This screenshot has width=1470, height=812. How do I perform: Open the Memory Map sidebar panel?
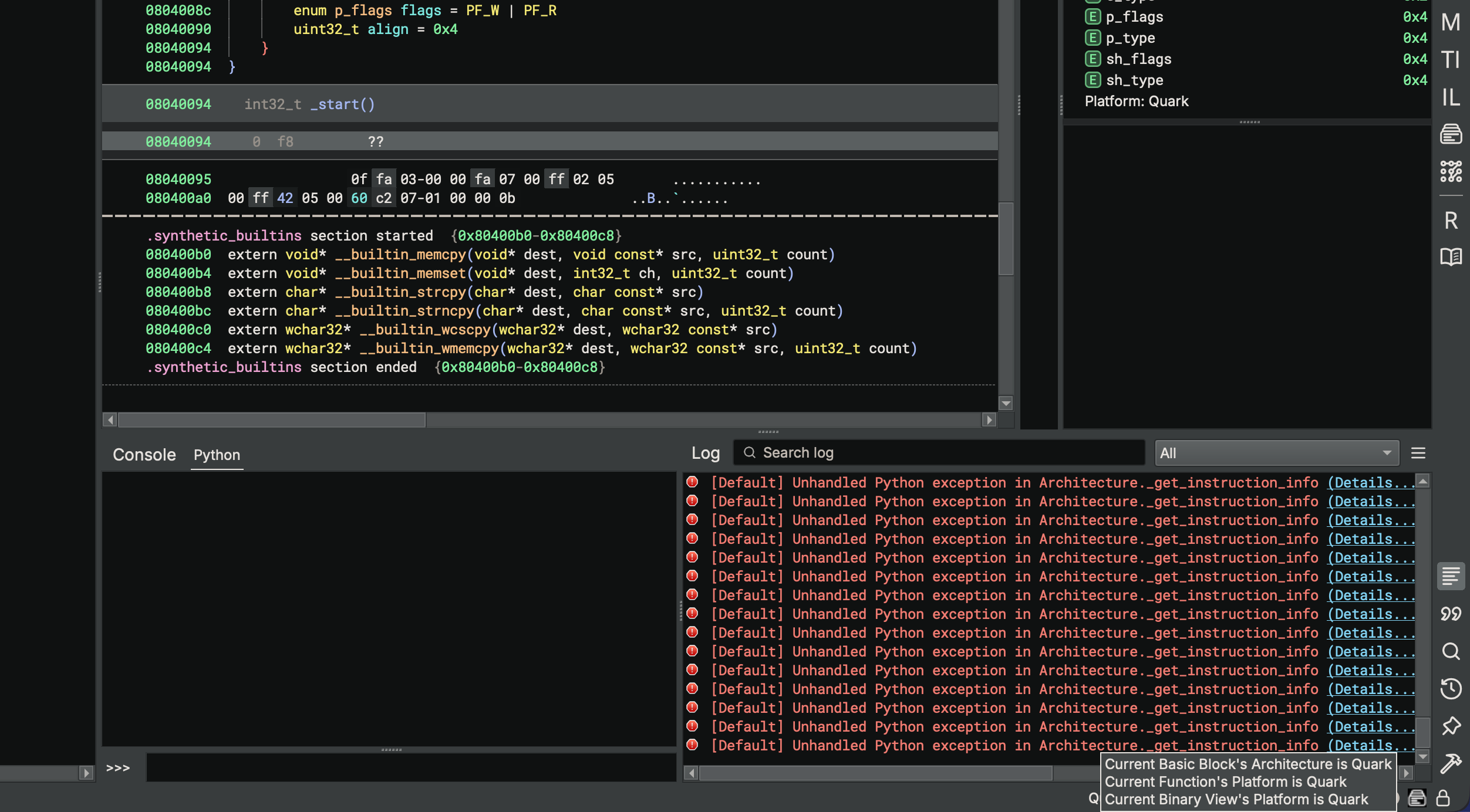[1451, 22]
